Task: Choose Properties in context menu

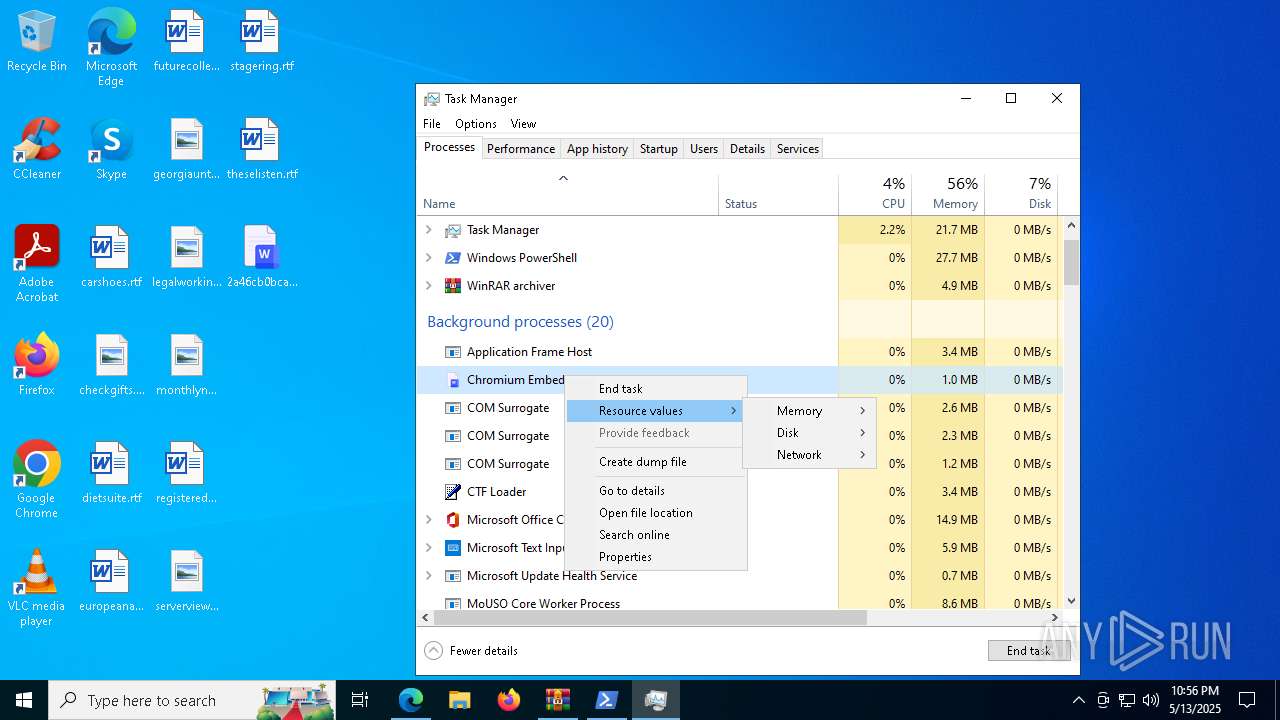Action: click(656, 557)
